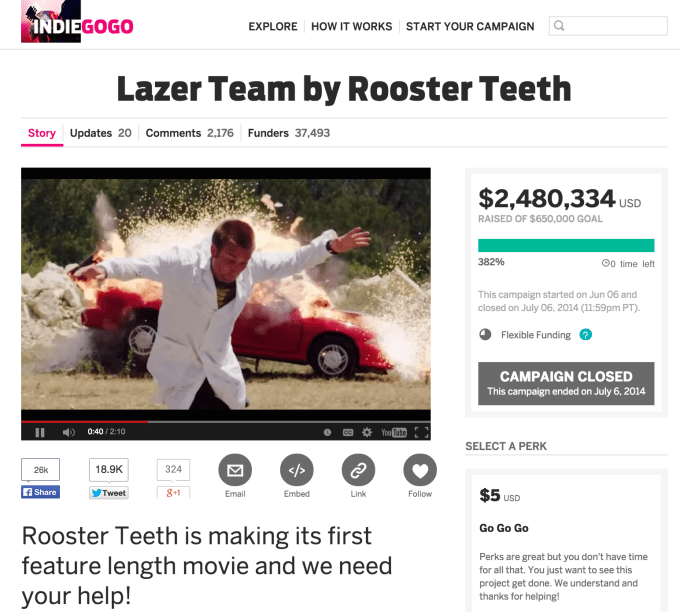Viewport: 680px width, 612px height.
Task: Click the search input field
Action: click(608, 26)
